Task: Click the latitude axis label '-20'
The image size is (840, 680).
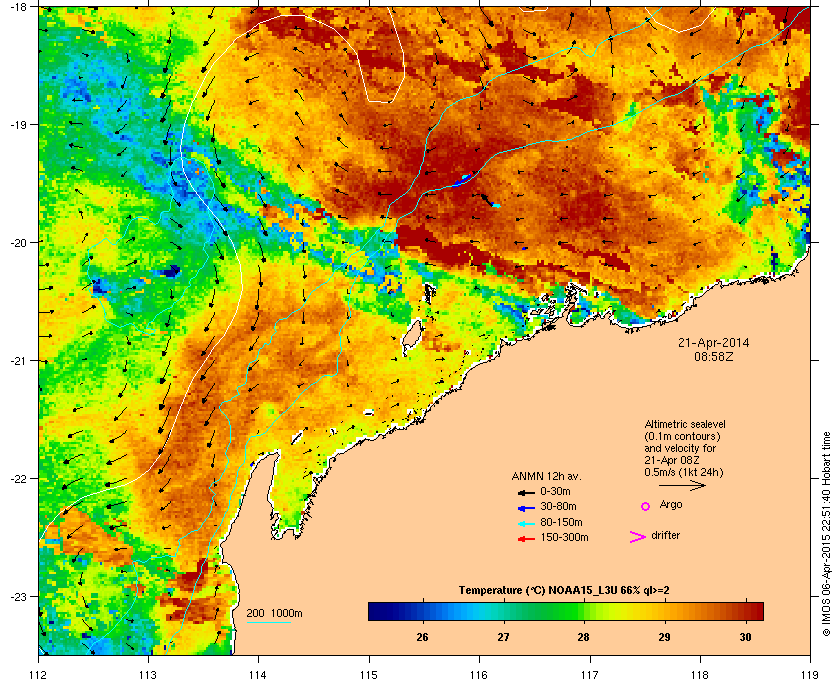Action: tap(19, 243)
